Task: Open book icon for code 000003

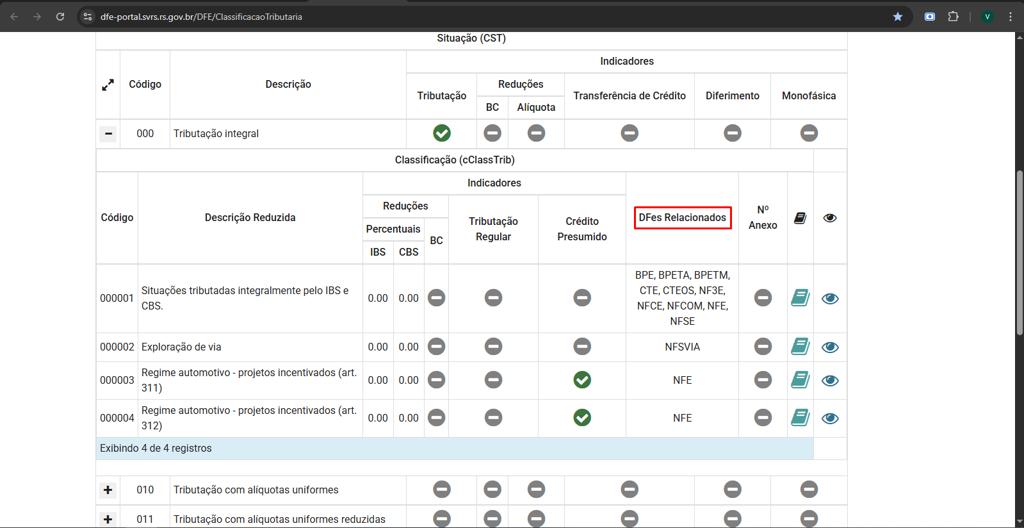Action: click(799, 380)
